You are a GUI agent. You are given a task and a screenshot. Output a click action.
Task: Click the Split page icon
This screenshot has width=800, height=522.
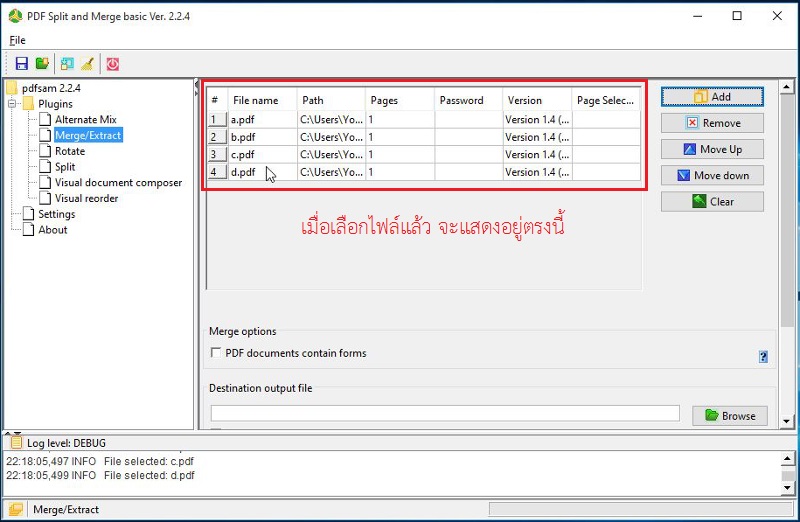coord(45,167)
